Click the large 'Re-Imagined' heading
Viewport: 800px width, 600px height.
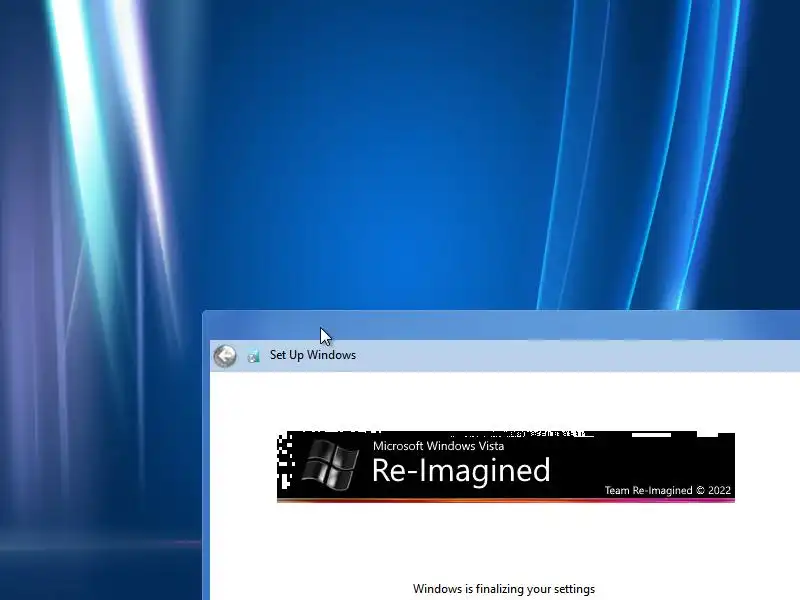(x=461, y=470)
